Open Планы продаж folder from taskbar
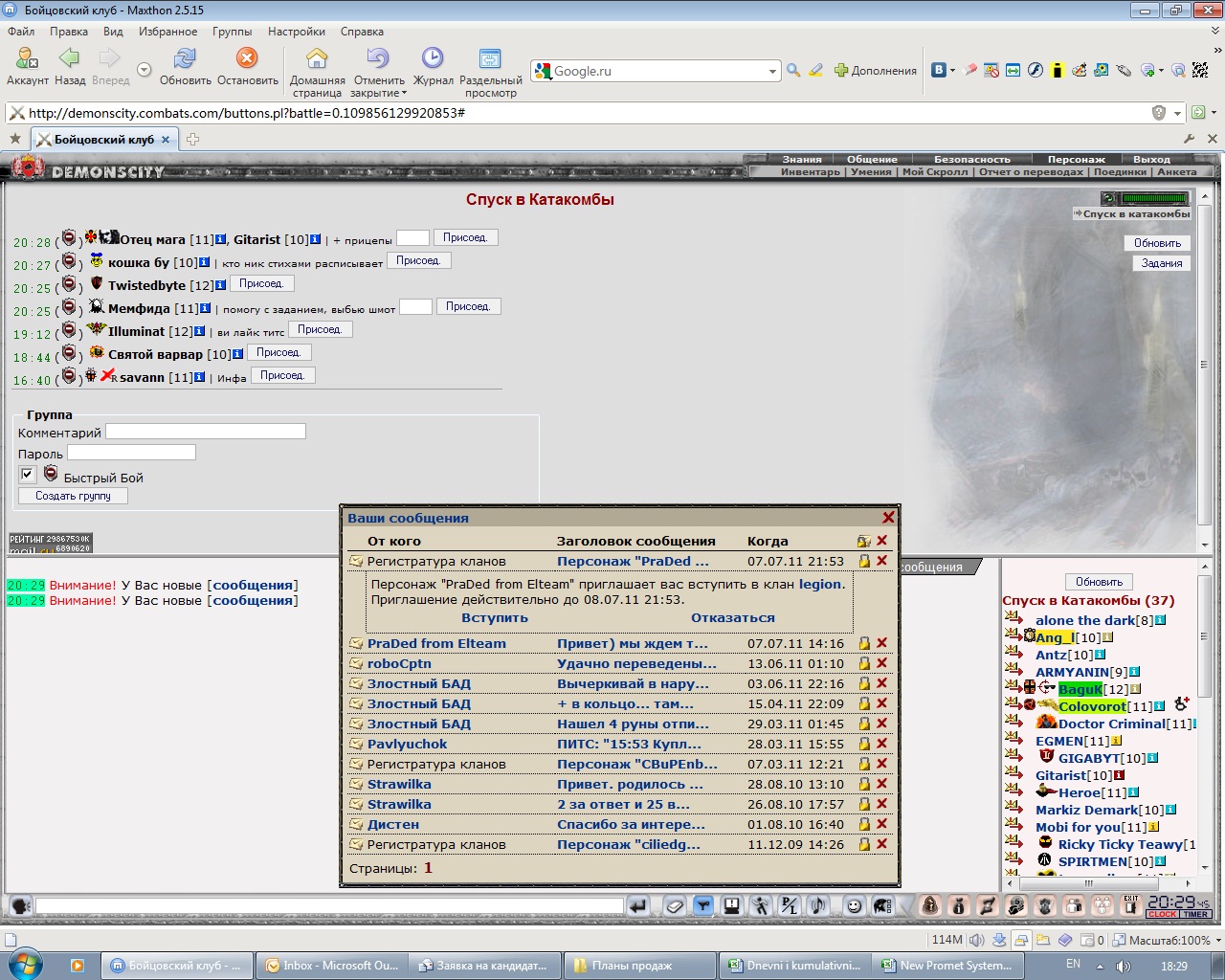Image resolution: width=1225 pixels, height=980 pixels. tap(640, 966)
